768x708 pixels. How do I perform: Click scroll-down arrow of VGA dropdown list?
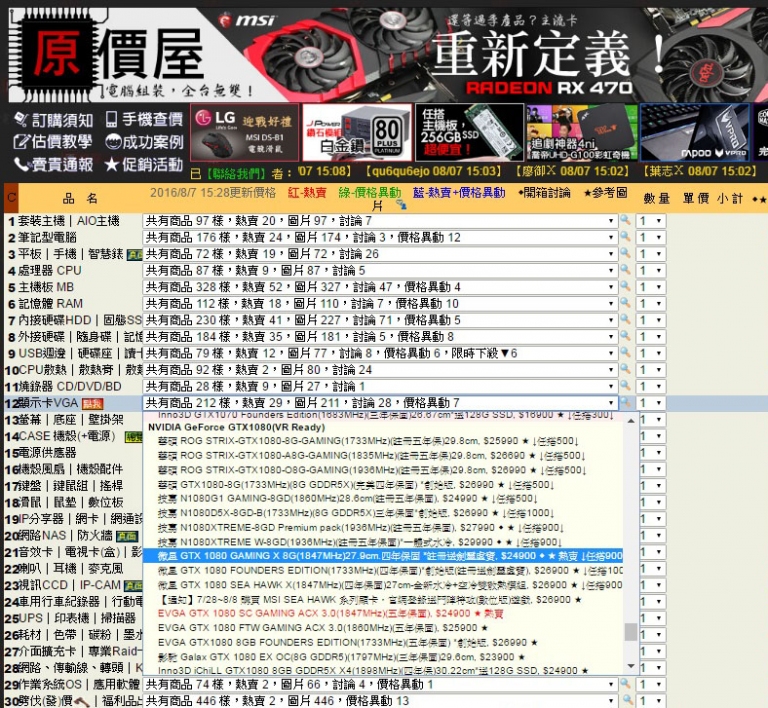[631, 666]
